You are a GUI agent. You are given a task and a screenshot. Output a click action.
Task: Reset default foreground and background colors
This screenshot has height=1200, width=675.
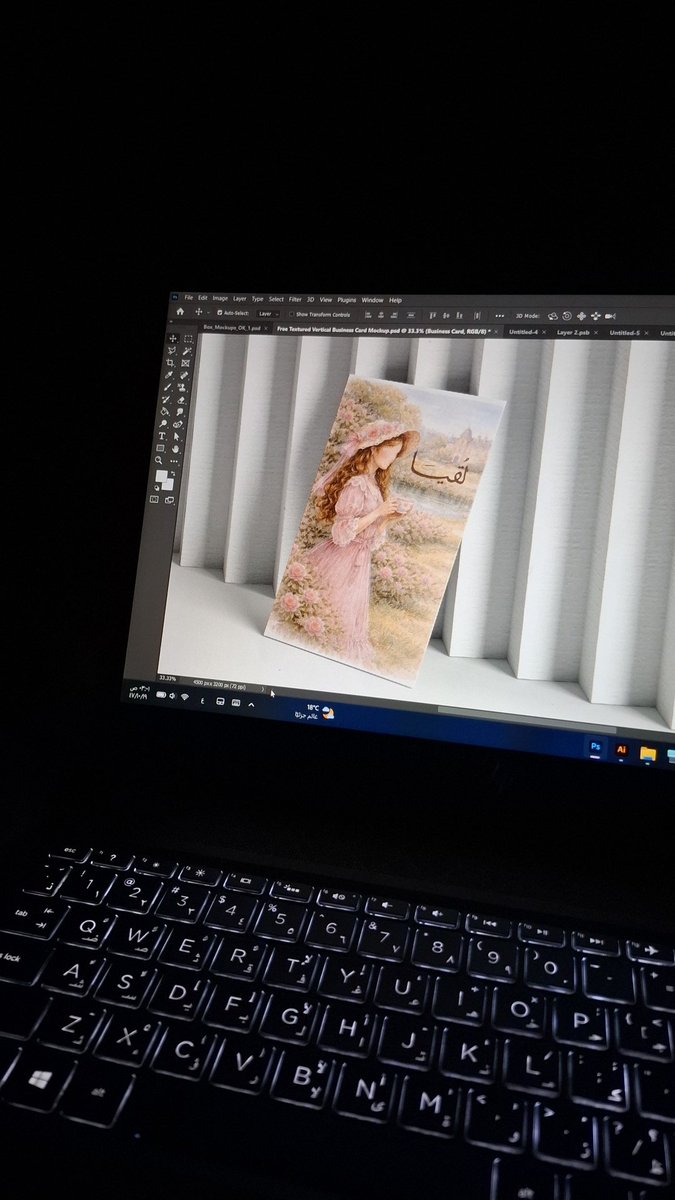pos(156,487)
